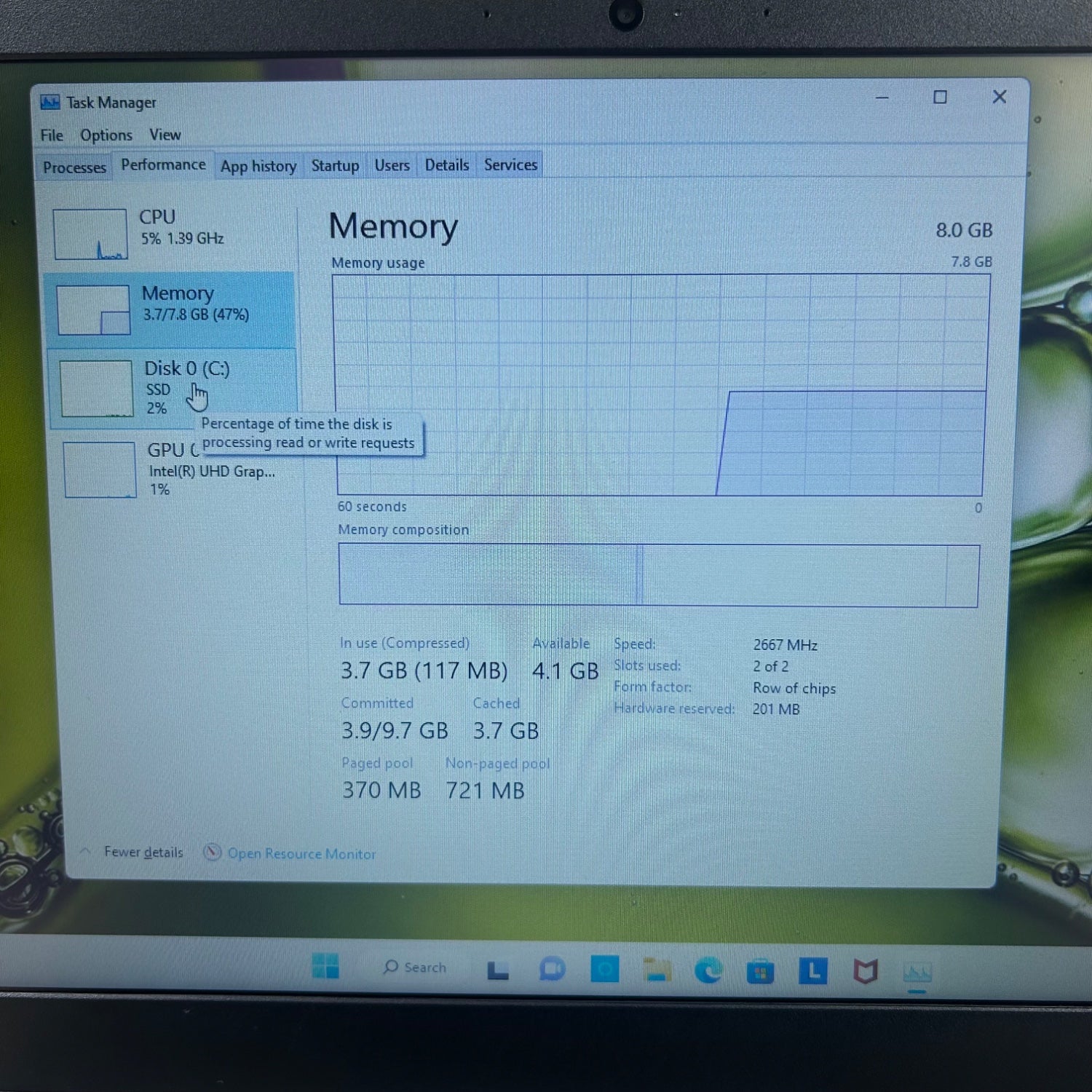Open the Details tab

pyautogui.click(x=447, y=165)
